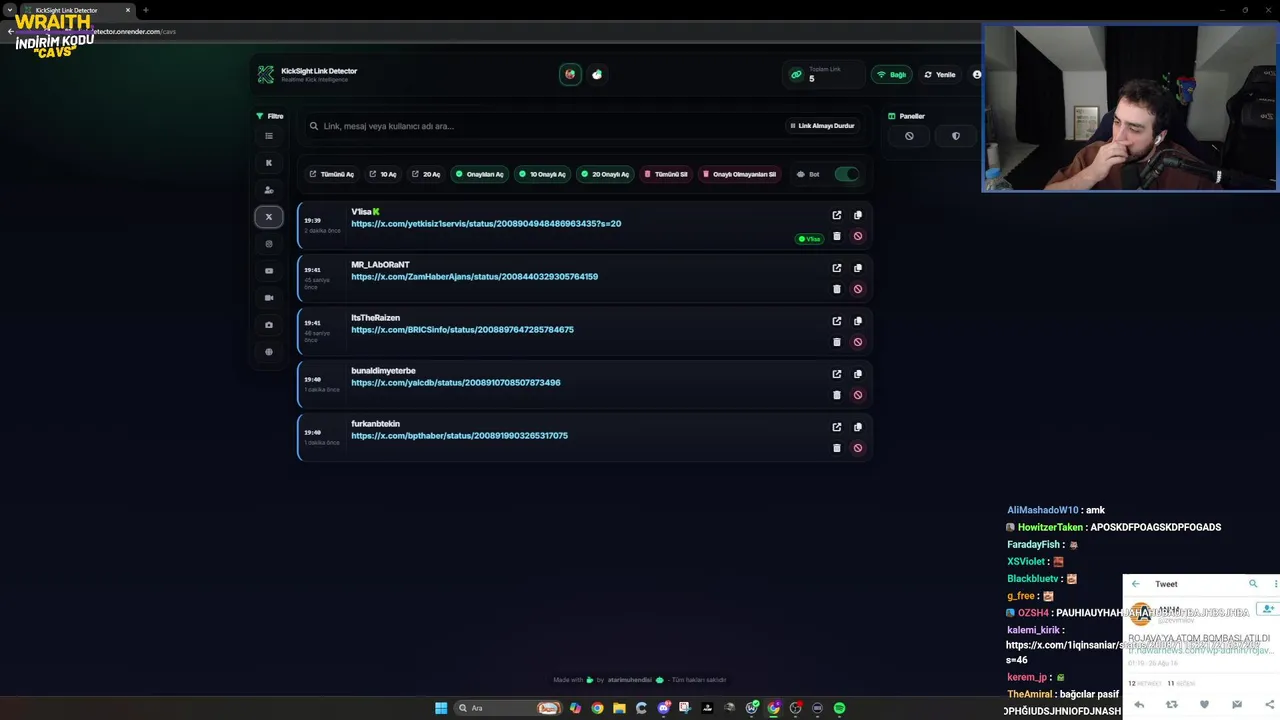Click the 20 Onaylı Aç button

coord(605,174)
